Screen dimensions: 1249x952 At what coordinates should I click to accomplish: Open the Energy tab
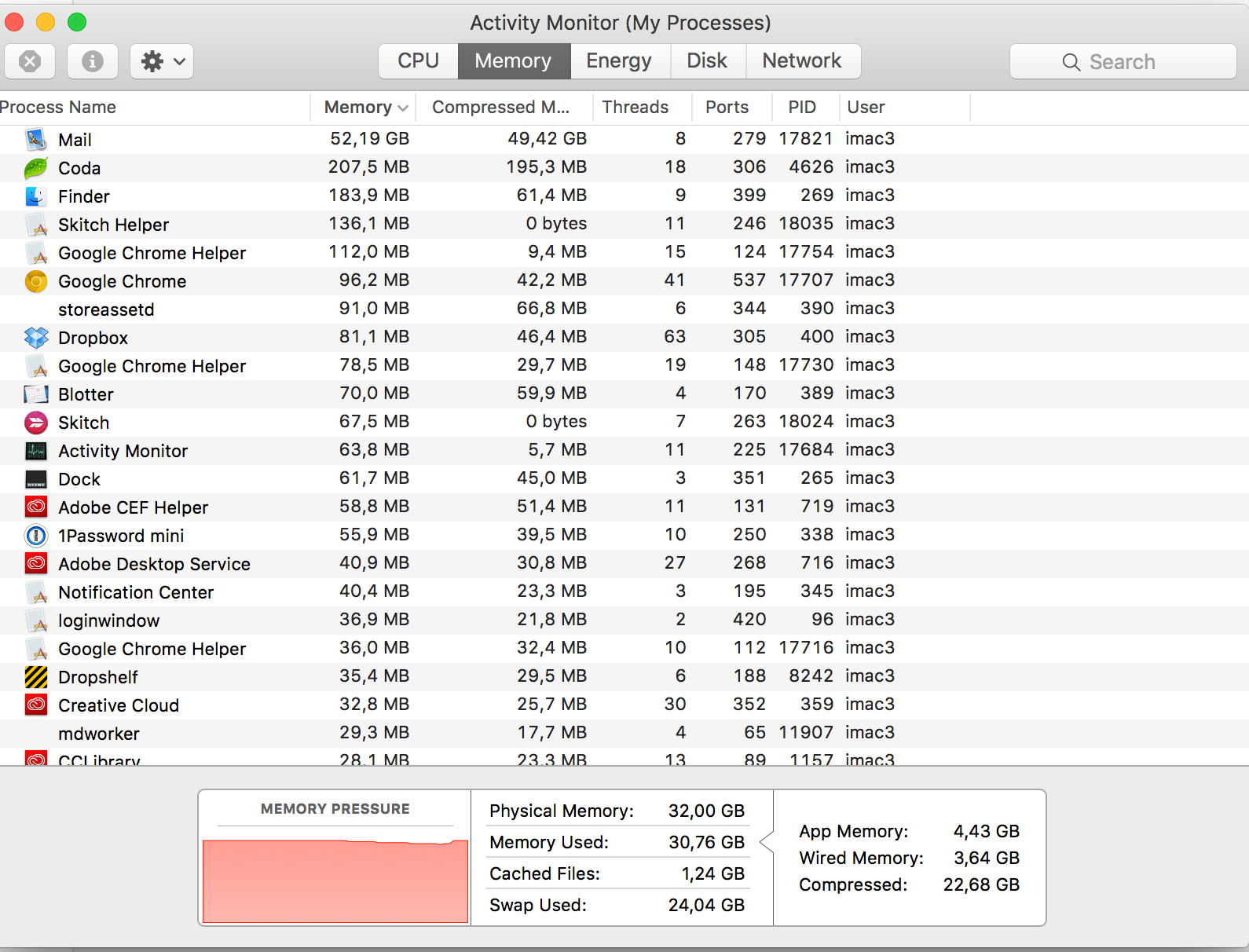[x=620, y=61]
